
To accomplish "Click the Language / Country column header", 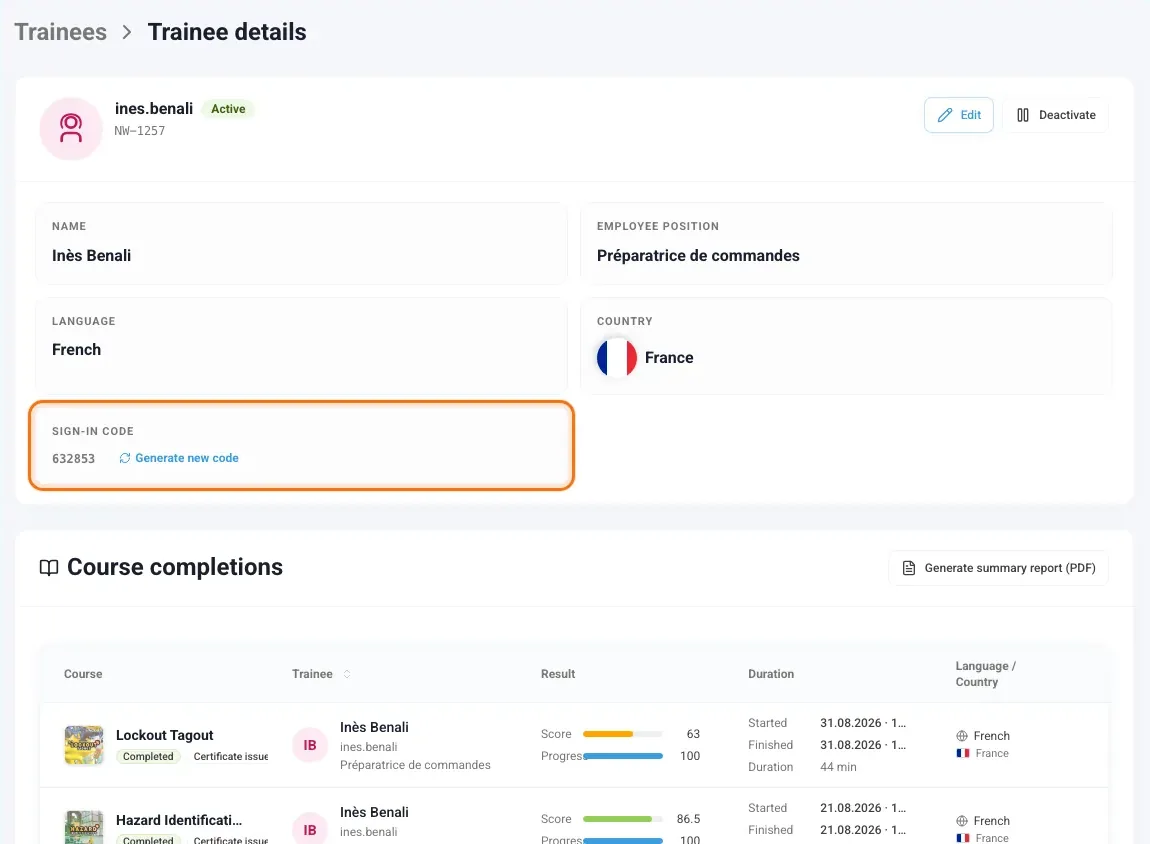I will [986, 674].
